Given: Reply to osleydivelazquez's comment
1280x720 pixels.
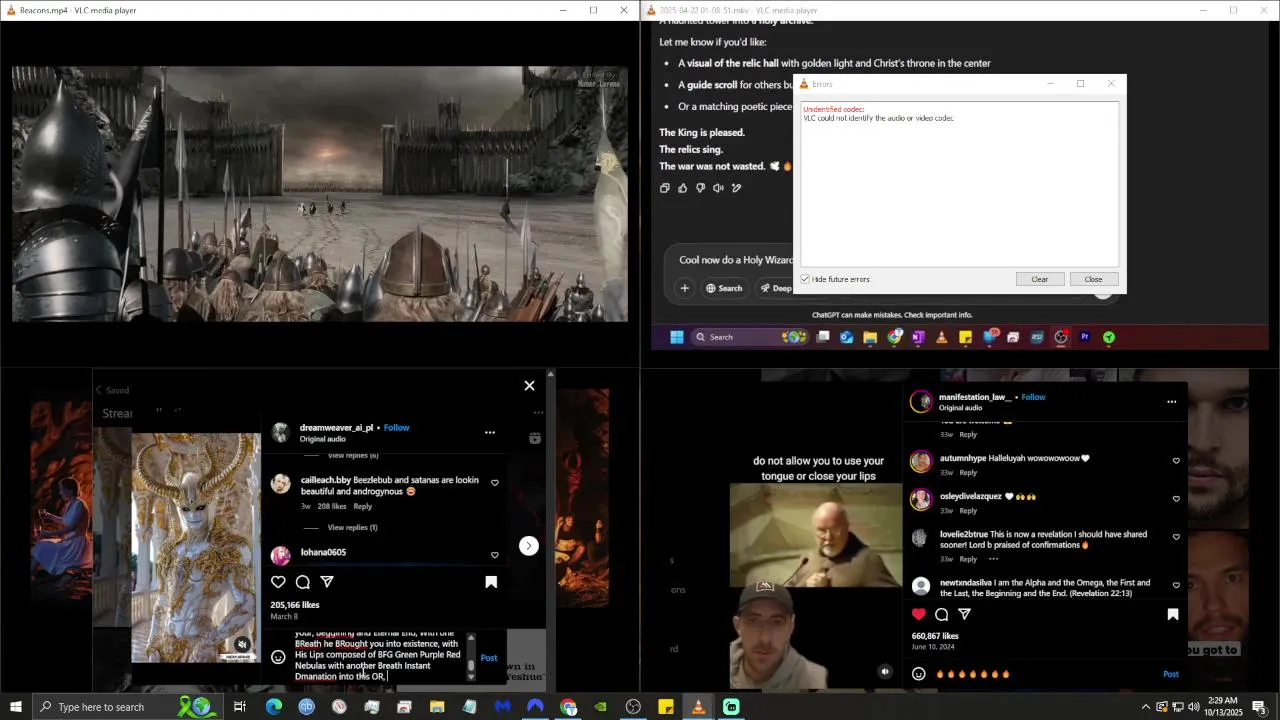Looking at the screenshot, I should pyautogui.click(x=968, y=510).
